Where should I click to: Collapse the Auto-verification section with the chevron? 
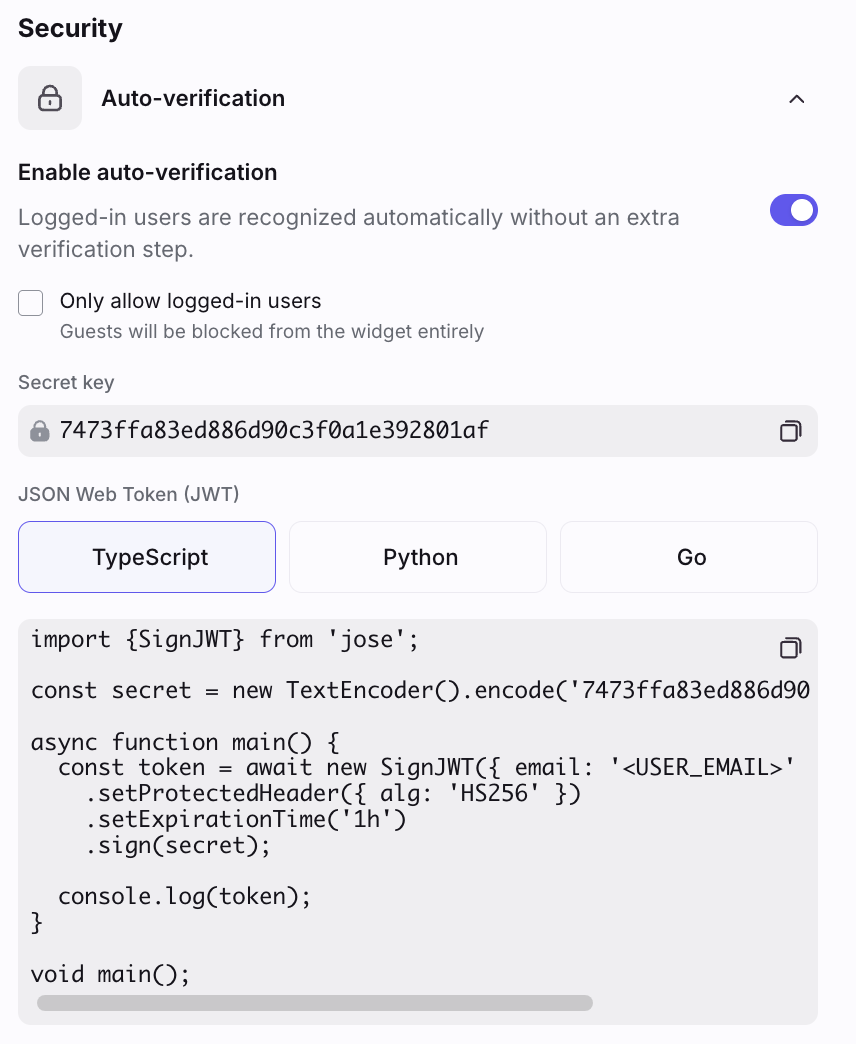[x=797, y=99]
